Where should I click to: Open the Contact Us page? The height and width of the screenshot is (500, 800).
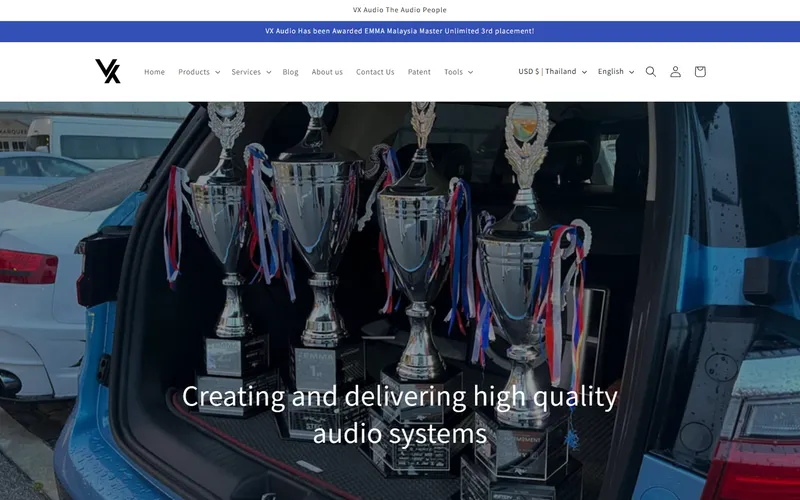tap(375, 72)
